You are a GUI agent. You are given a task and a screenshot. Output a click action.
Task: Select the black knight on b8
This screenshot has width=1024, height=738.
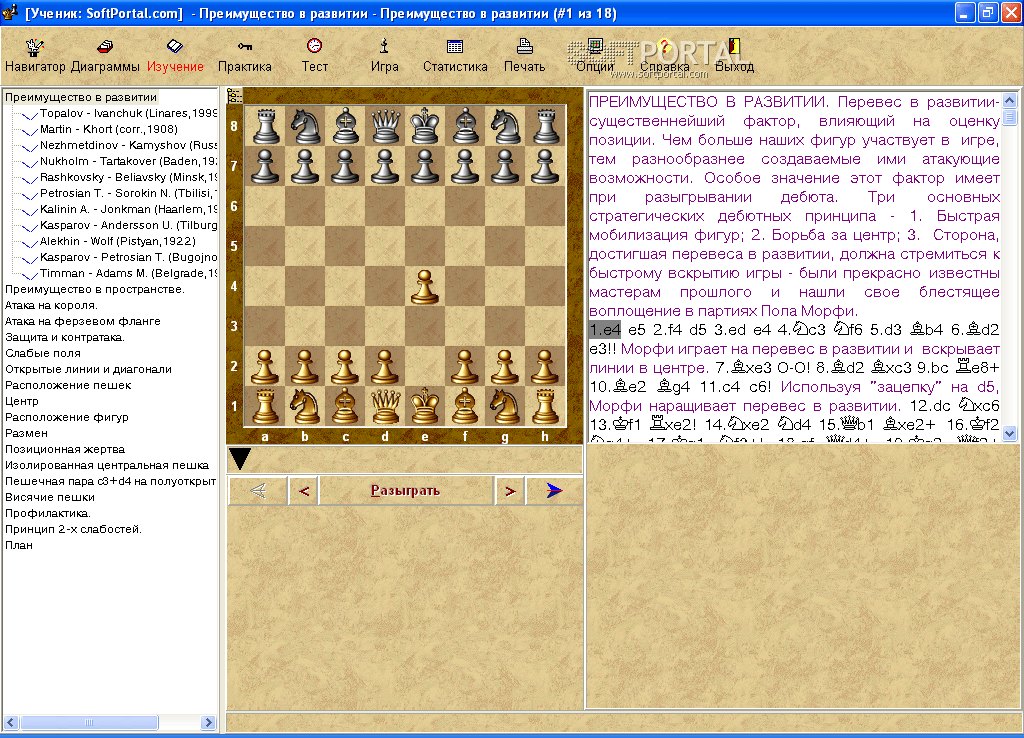[x=304, y=125]
